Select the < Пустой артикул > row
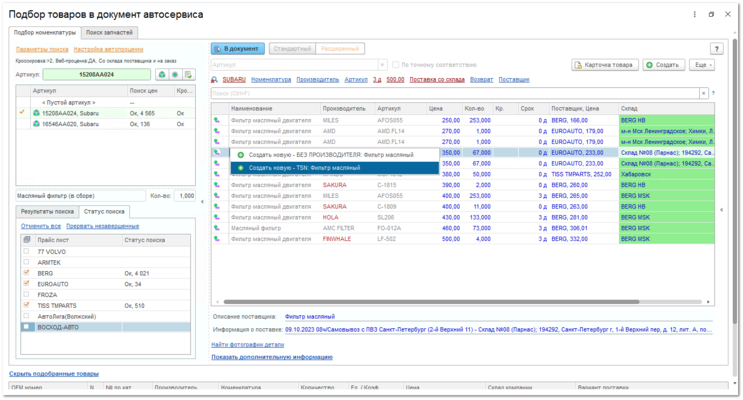This screenshot has width=743, height=400. (x=105, y=102)
